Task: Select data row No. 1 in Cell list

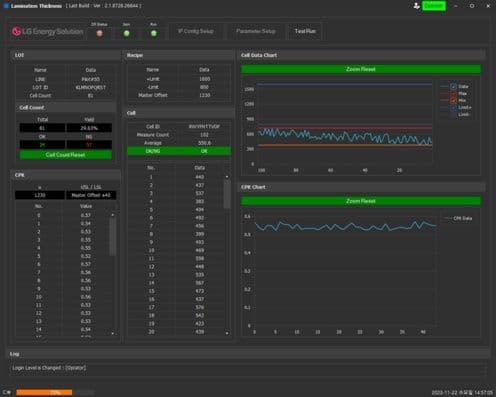Action: point(176,177)
